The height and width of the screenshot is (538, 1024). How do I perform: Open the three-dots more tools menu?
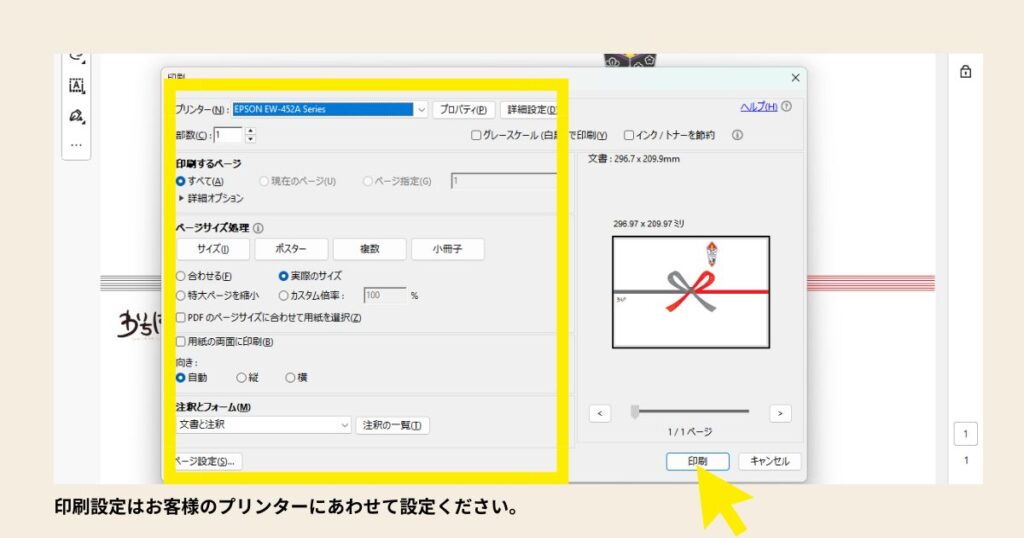[x=76, y=145]
